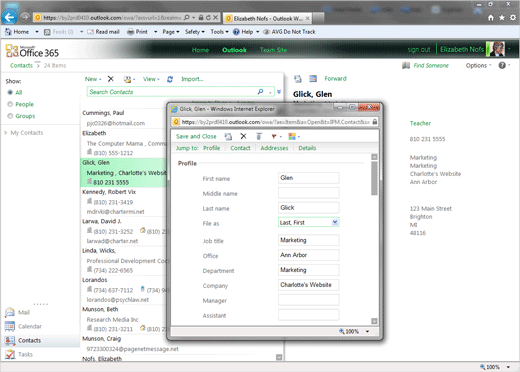Open Safety menu in command bar
Image resolution: width=520 pixels, height=372 pixels.
195,32
